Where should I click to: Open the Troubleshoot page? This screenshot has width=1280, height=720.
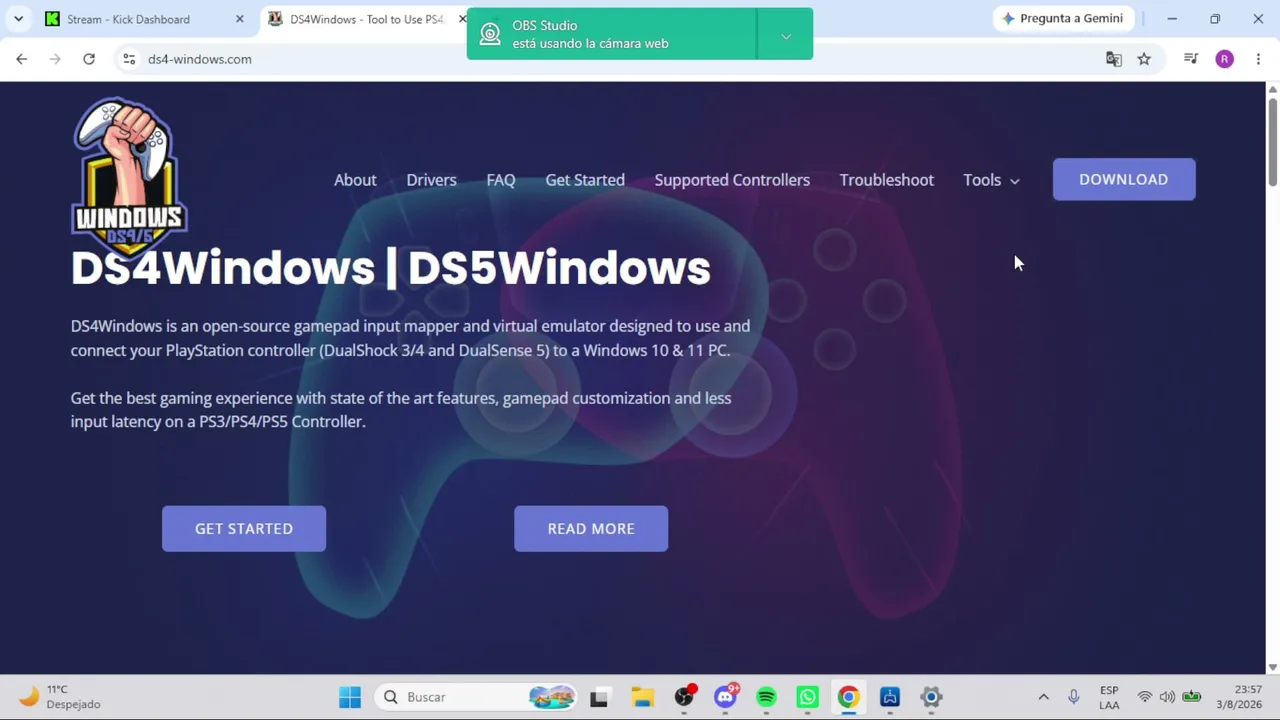886,180
